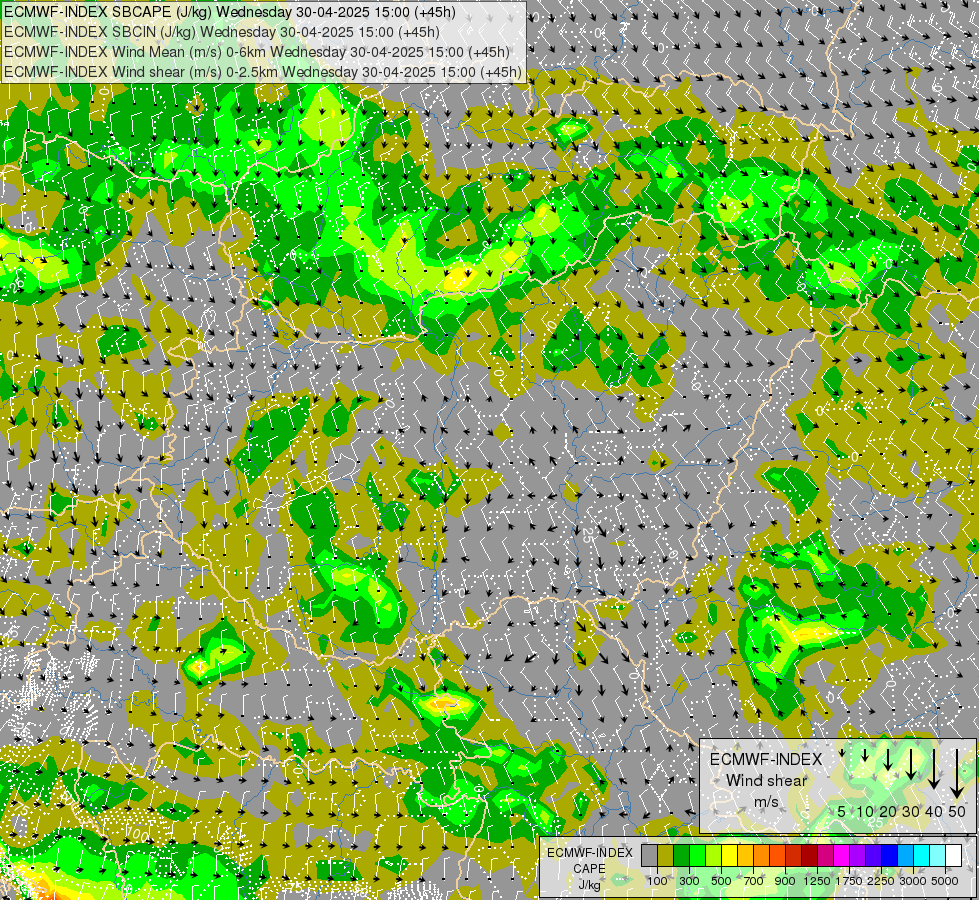This screenshot has width=979, height=900.
Task: Click the '500' CAPE scale label
Action: tap(721, 881)
